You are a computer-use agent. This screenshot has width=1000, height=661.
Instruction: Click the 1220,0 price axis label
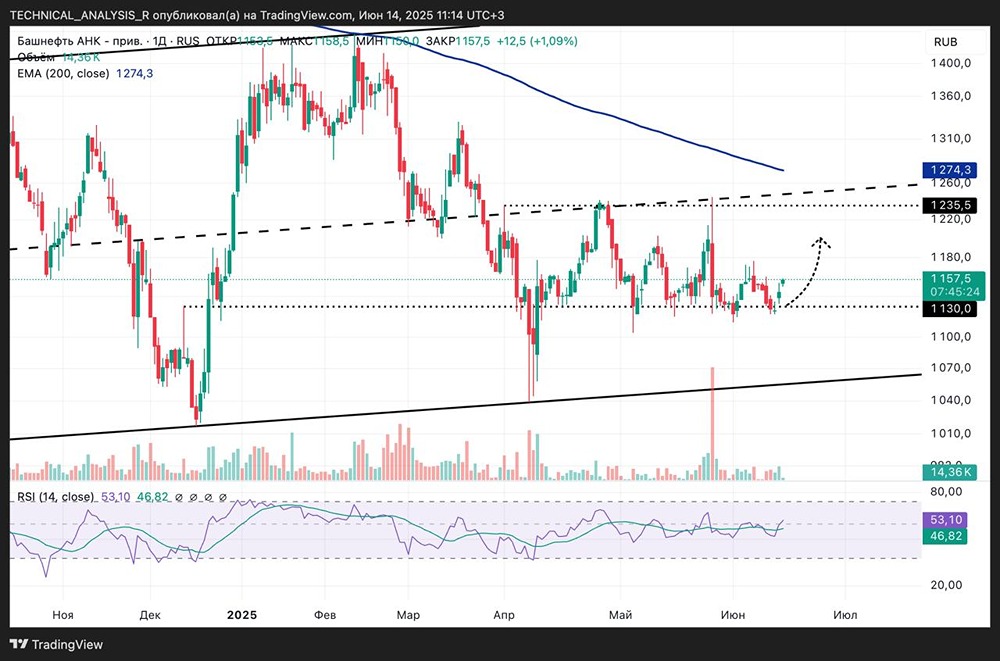950,219
